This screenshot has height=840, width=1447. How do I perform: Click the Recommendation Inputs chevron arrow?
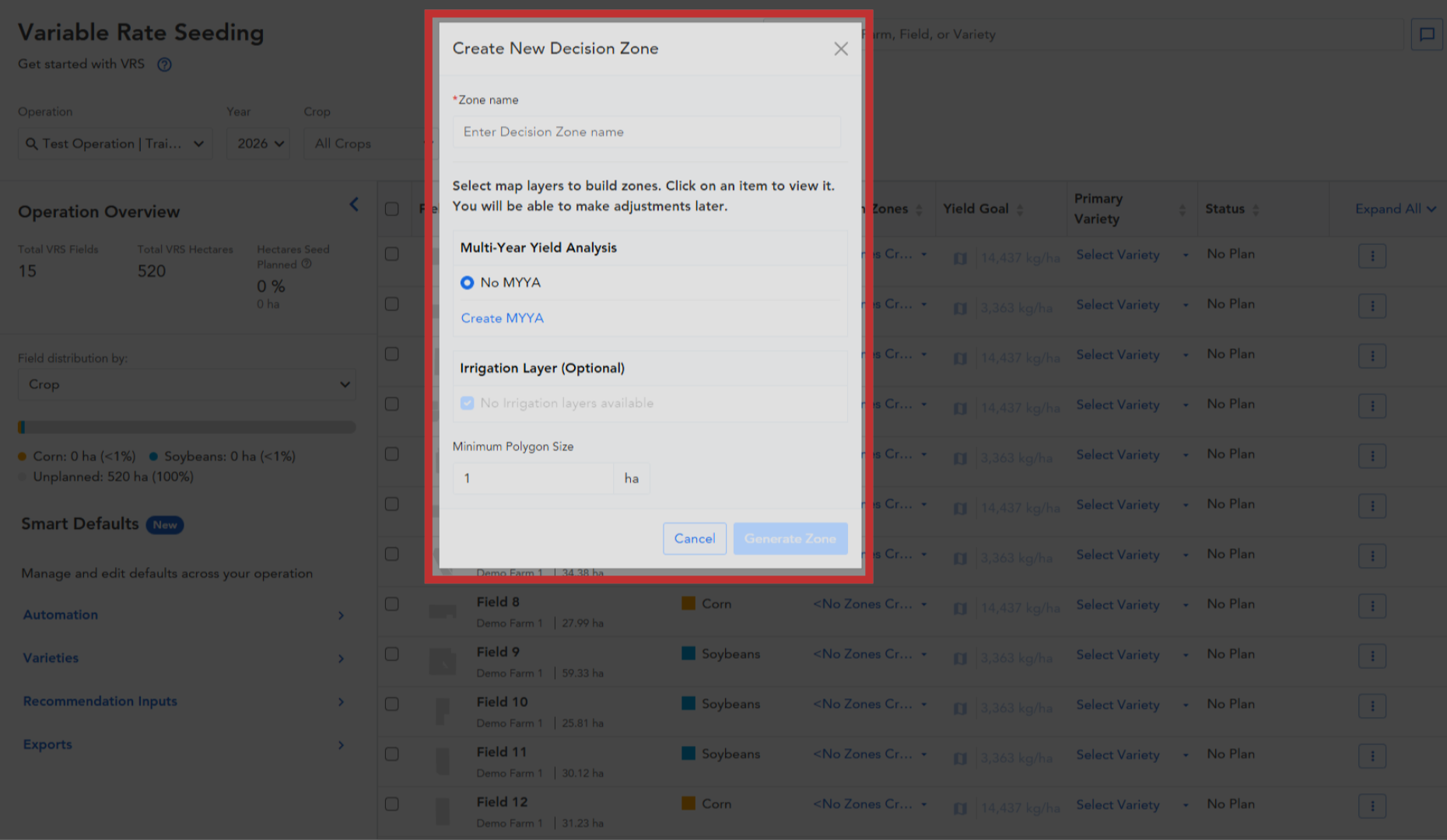point(341,702)
